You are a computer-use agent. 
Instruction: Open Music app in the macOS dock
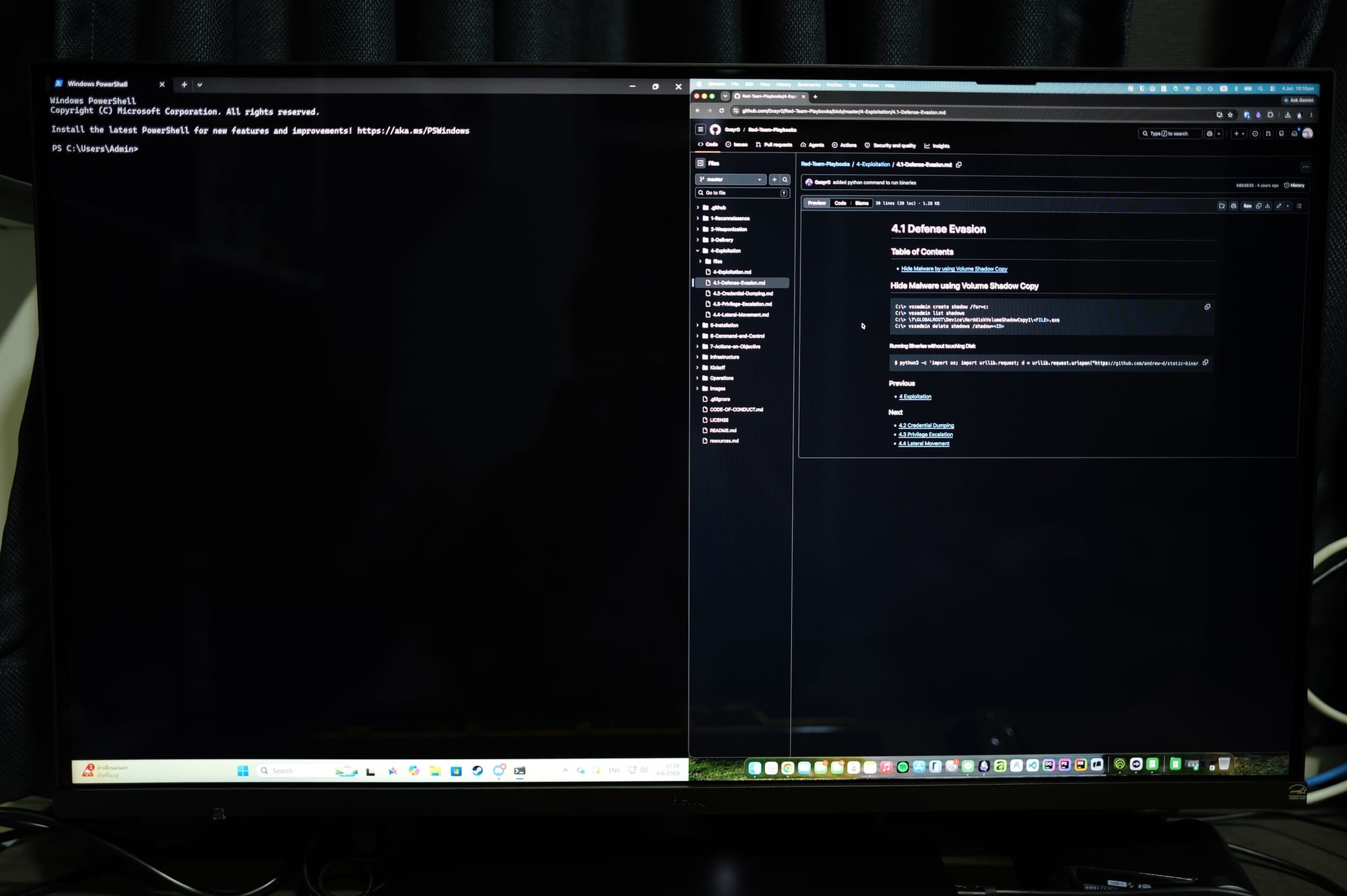tap(886, 767)
